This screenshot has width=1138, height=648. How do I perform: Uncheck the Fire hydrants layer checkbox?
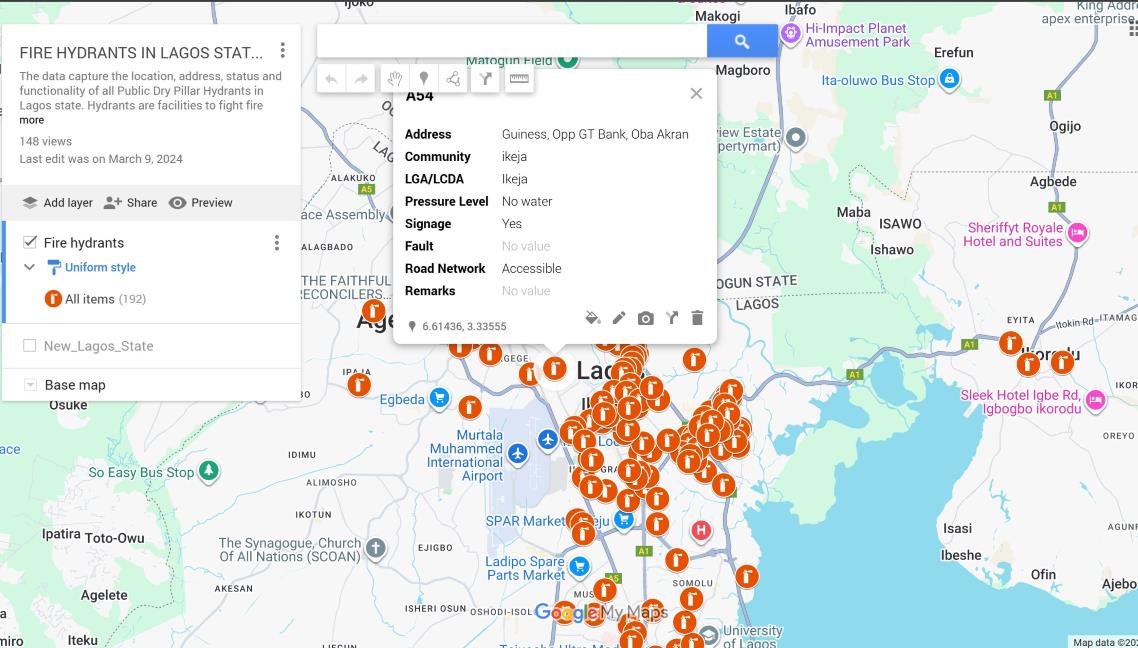pos(30,242)
